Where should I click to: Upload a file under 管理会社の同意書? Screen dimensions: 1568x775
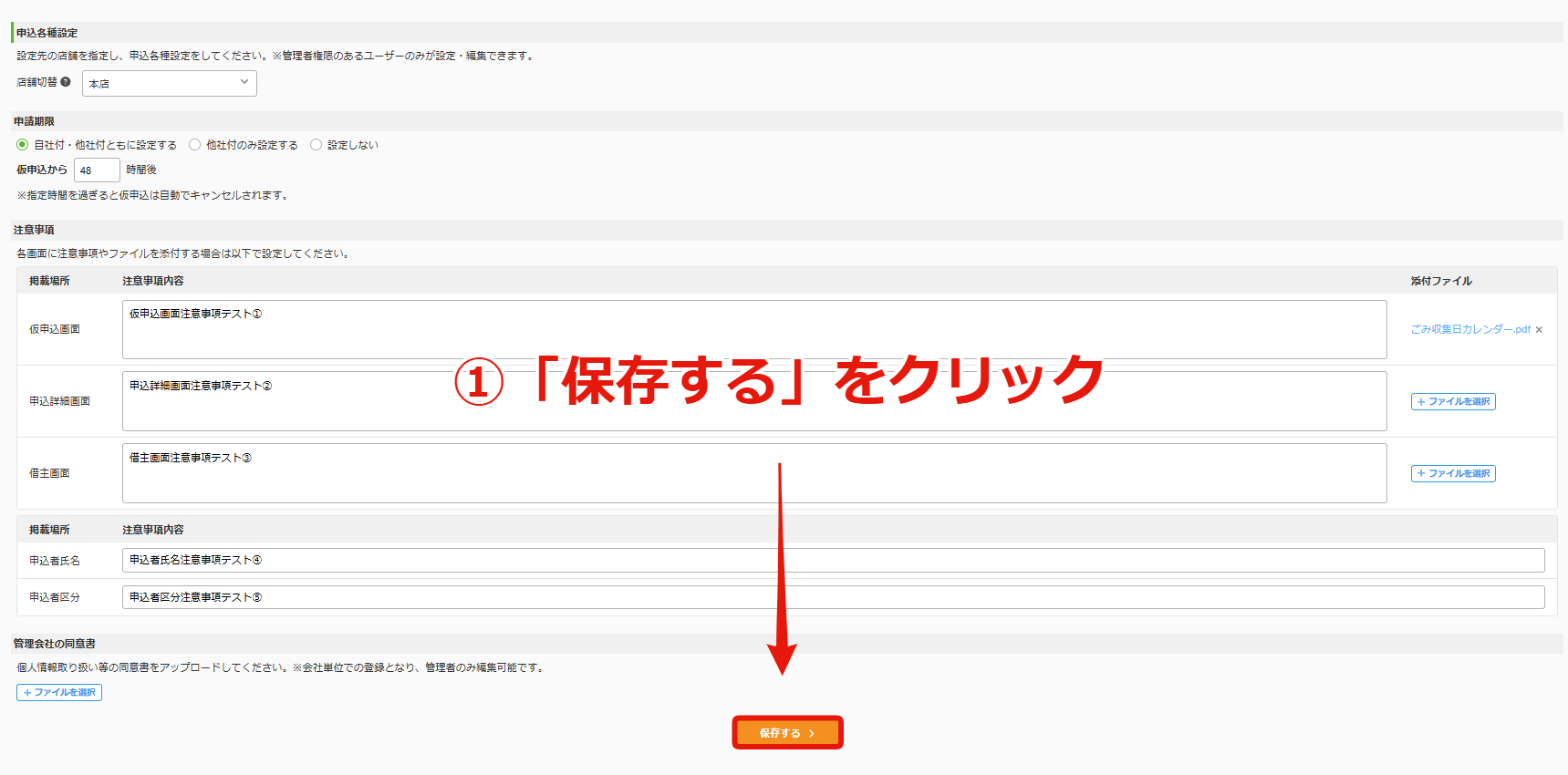point(59,692)
